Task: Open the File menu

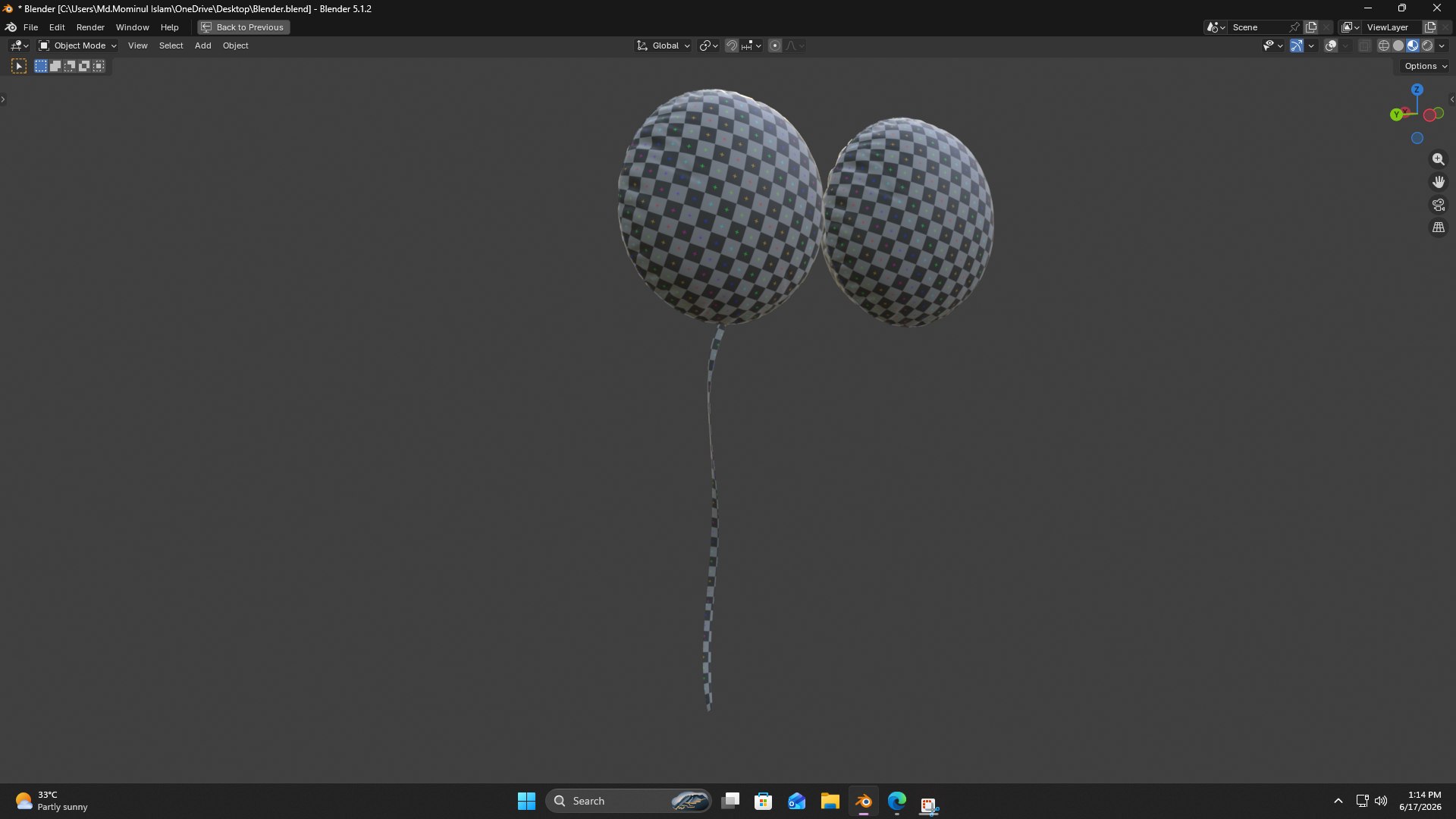Action: coord(30,27)
